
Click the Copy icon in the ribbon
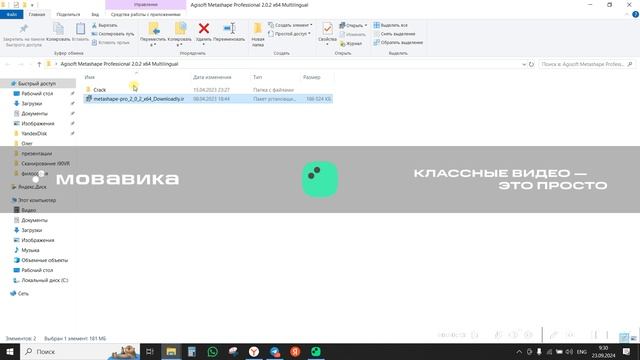58,29
